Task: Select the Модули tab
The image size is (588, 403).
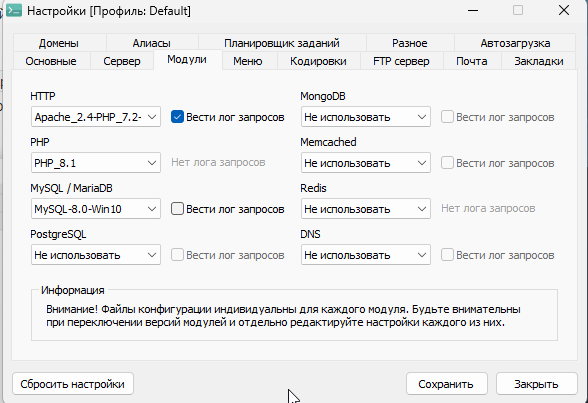Action: pos(187,60)
